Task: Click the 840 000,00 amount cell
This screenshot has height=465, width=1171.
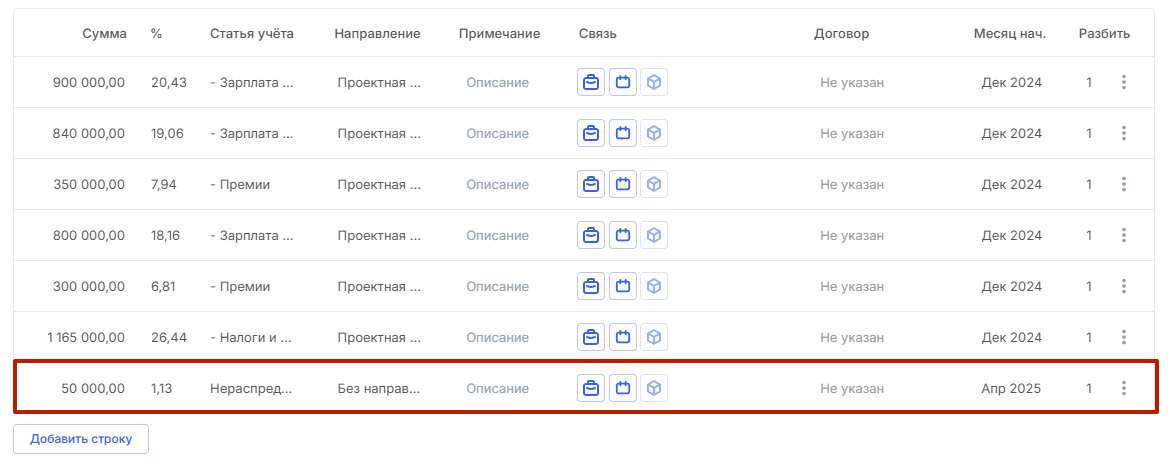Action: coord(89,133)
